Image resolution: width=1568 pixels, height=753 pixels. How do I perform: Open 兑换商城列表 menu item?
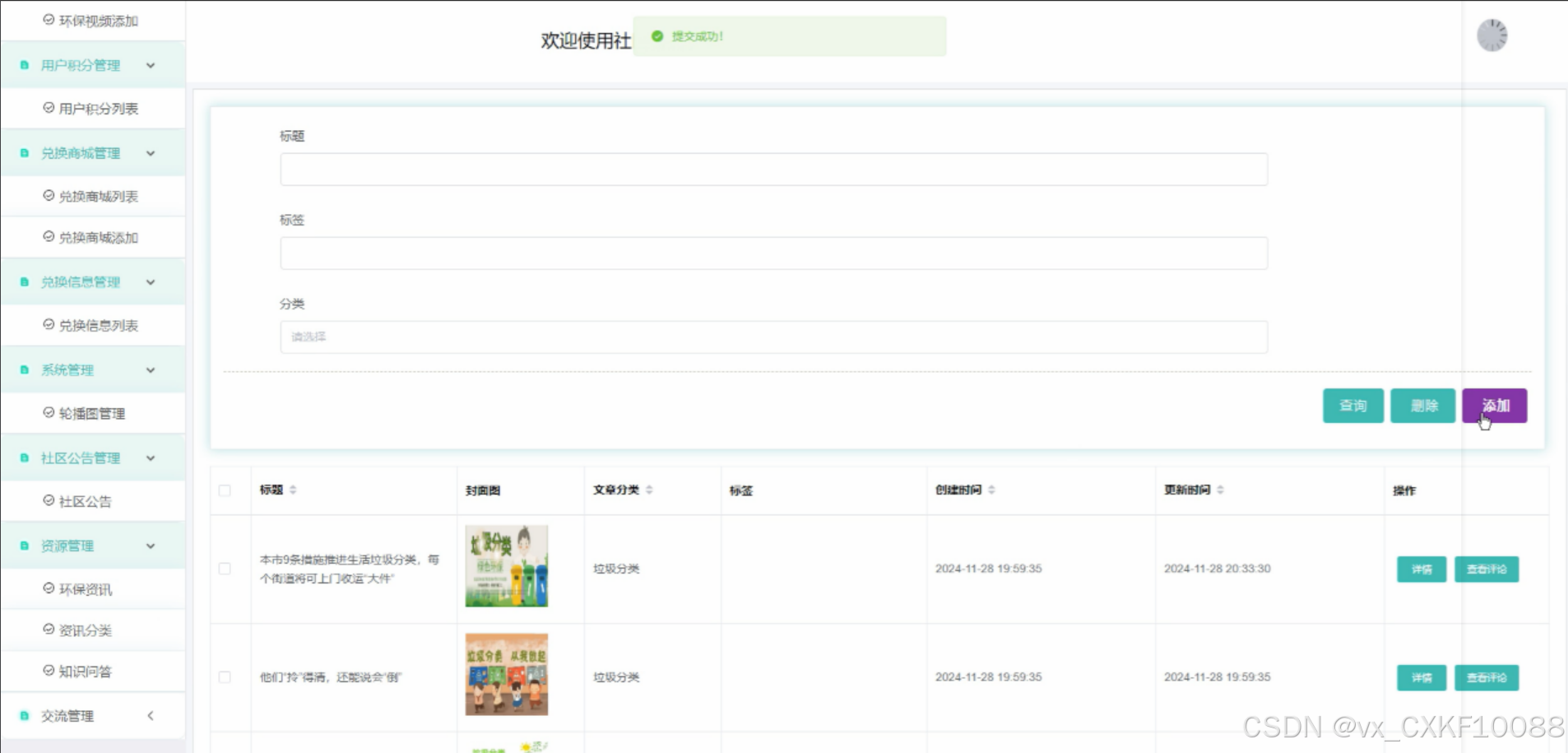(x=92, y=197)
